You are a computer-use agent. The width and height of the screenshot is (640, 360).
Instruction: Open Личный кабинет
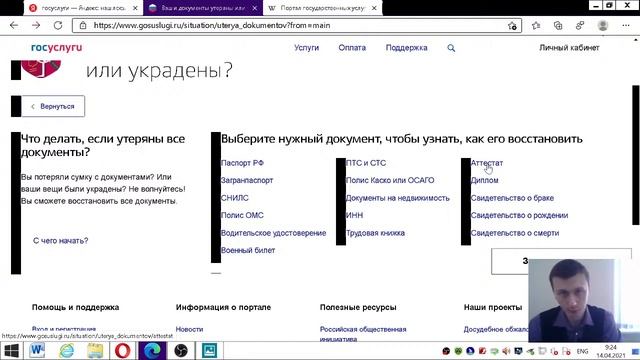coord(569,48)
